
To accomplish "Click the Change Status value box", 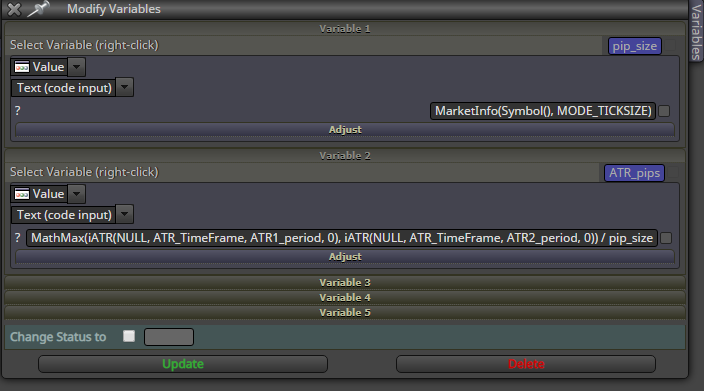I will [x=169, y=337].
